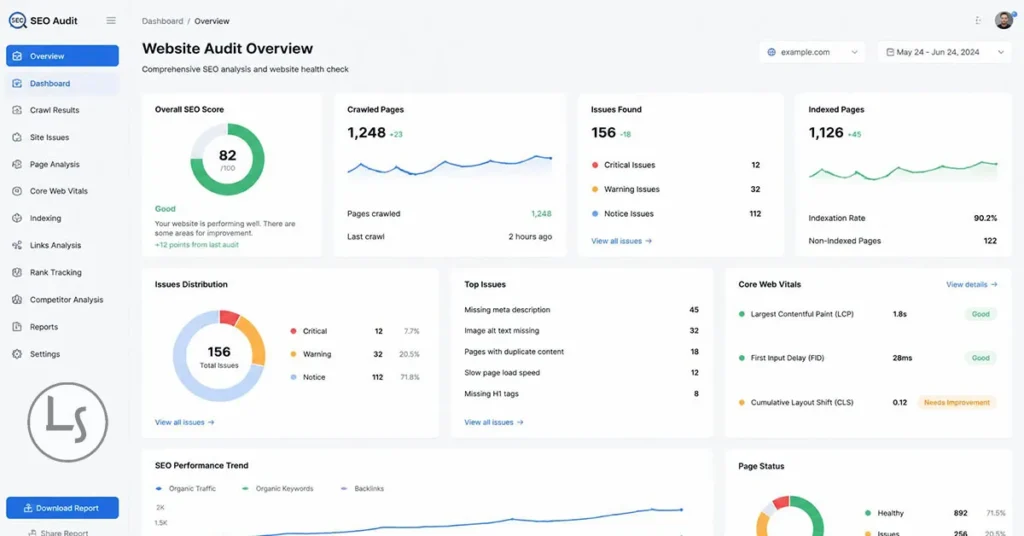The image size is (1024, 536).
Task: Toggle Organic Traffic legend in trend chart
Action: click(x=185, y=488)
